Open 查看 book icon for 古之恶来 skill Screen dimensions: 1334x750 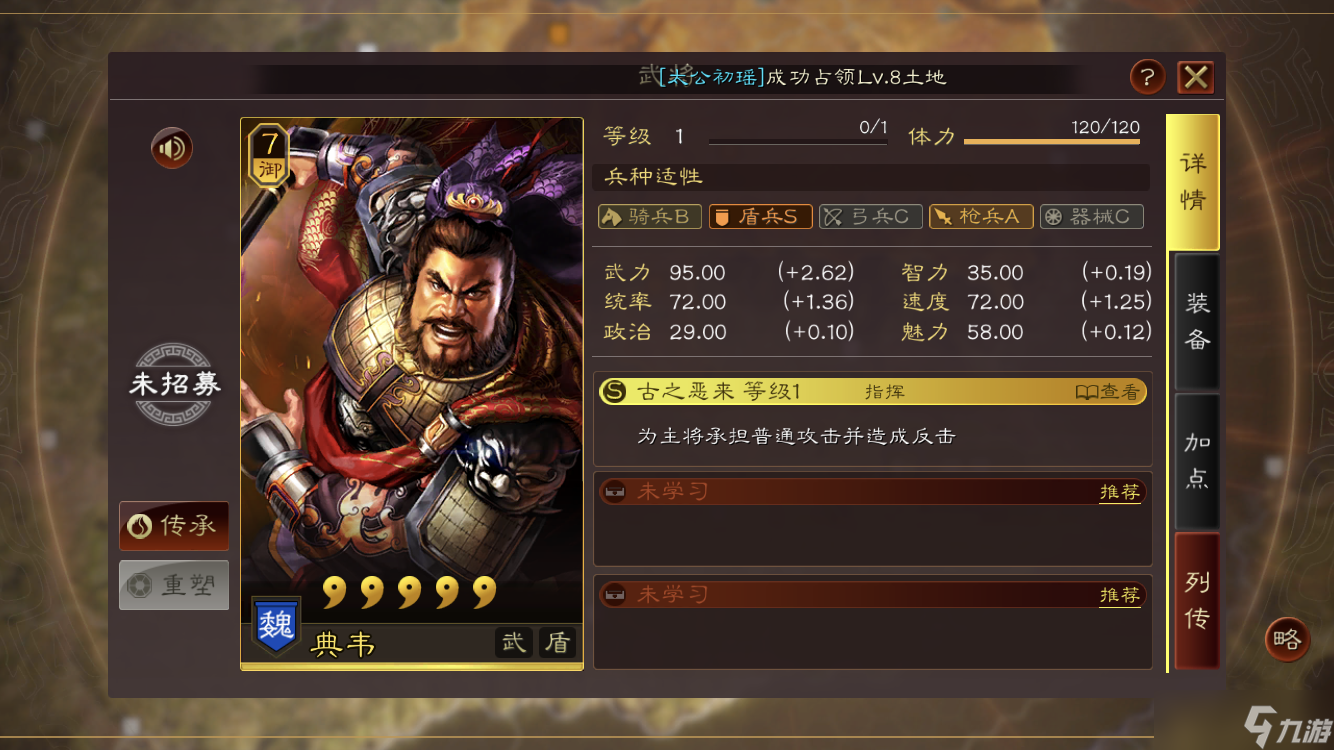pyautogui.click(x=1107, y=392)
